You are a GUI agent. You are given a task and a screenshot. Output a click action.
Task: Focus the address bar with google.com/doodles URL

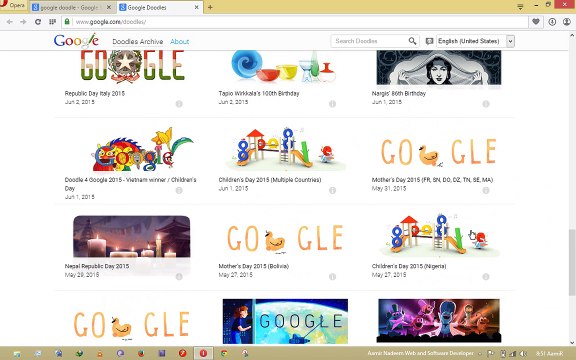pos(294,22)
